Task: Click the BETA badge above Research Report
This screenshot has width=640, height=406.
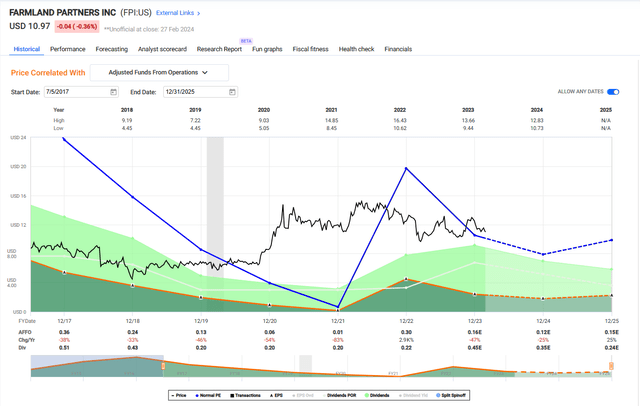Action: tap(246, 41)
